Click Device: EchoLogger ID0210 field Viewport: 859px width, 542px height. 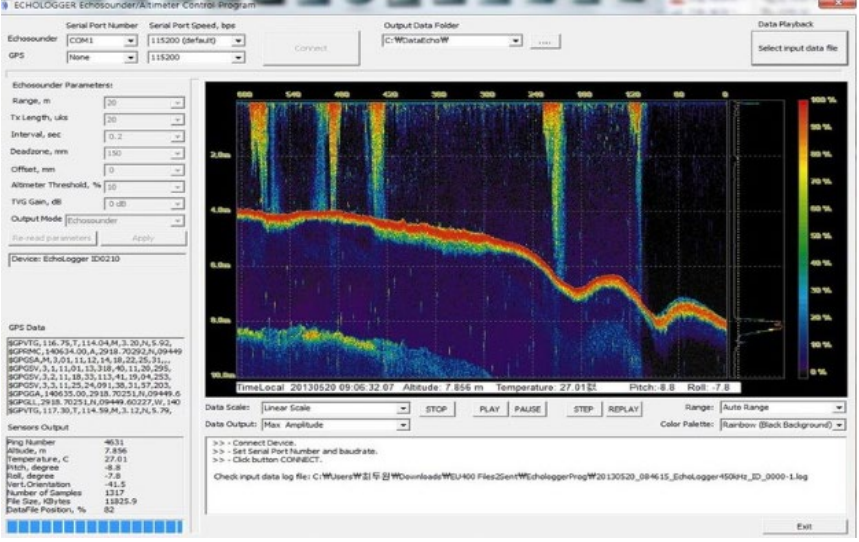click(x=98, y=260)
